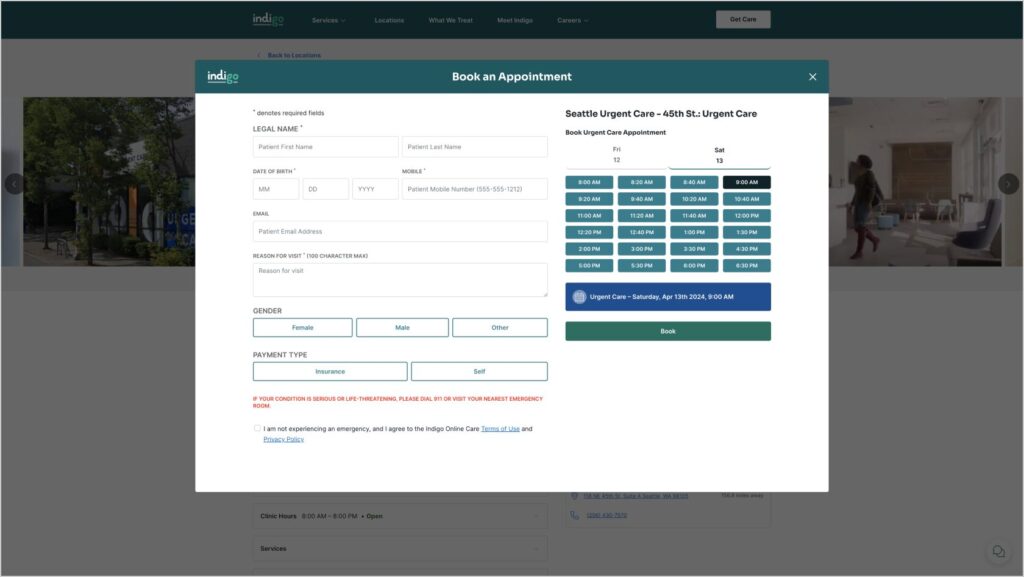Open the chat bubble icon
The image size is (1024, 577).
pyautogui.click(x=999, y=552)
